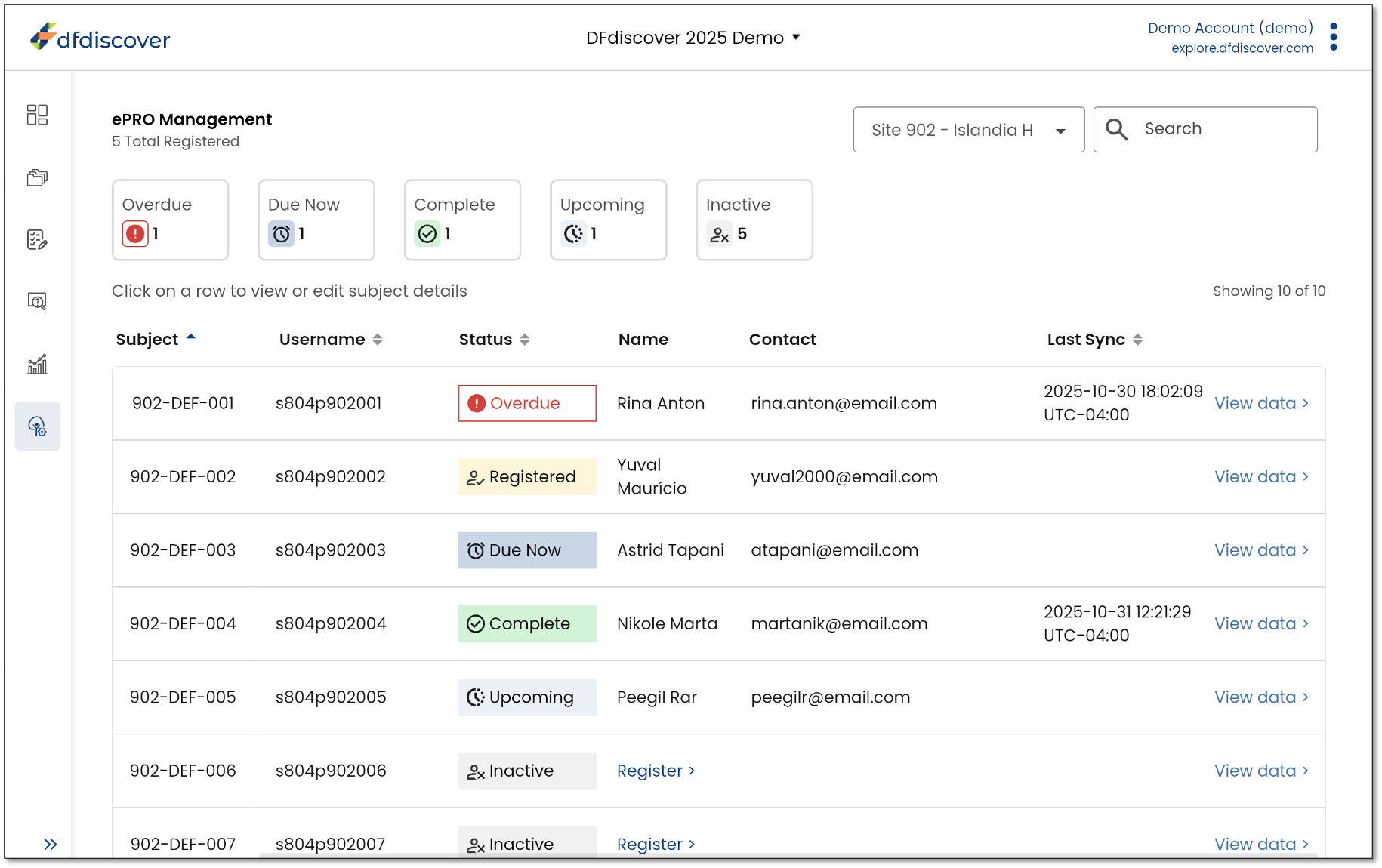
Task: Open the Site 902 dropdown
Action: [968, 130]
